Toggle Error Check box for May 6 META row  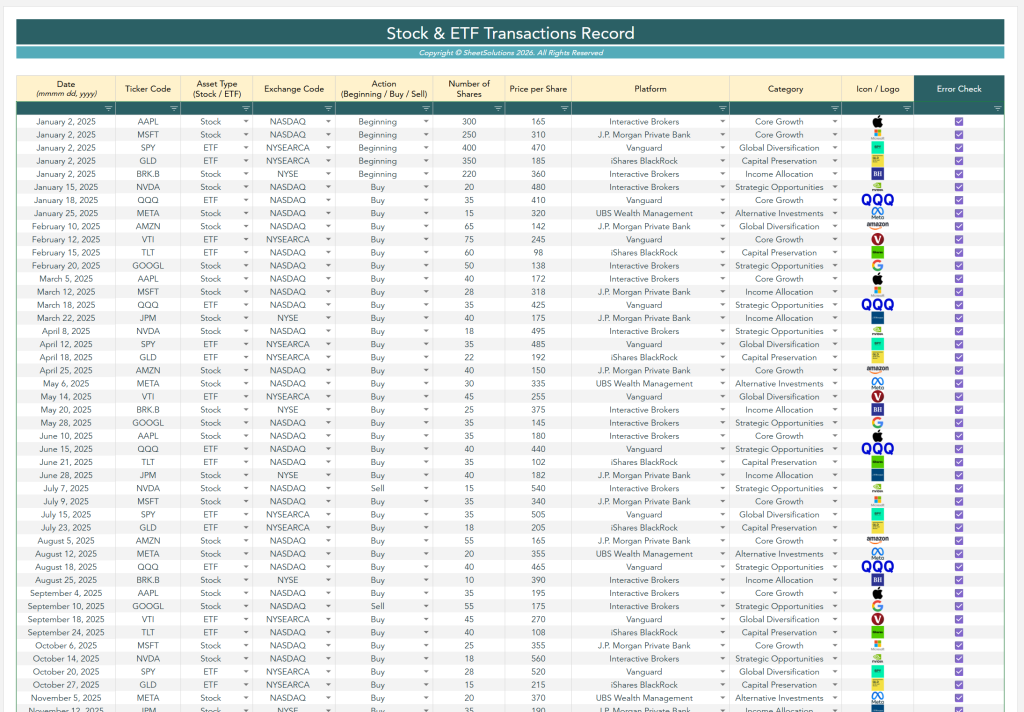(959, 383)
